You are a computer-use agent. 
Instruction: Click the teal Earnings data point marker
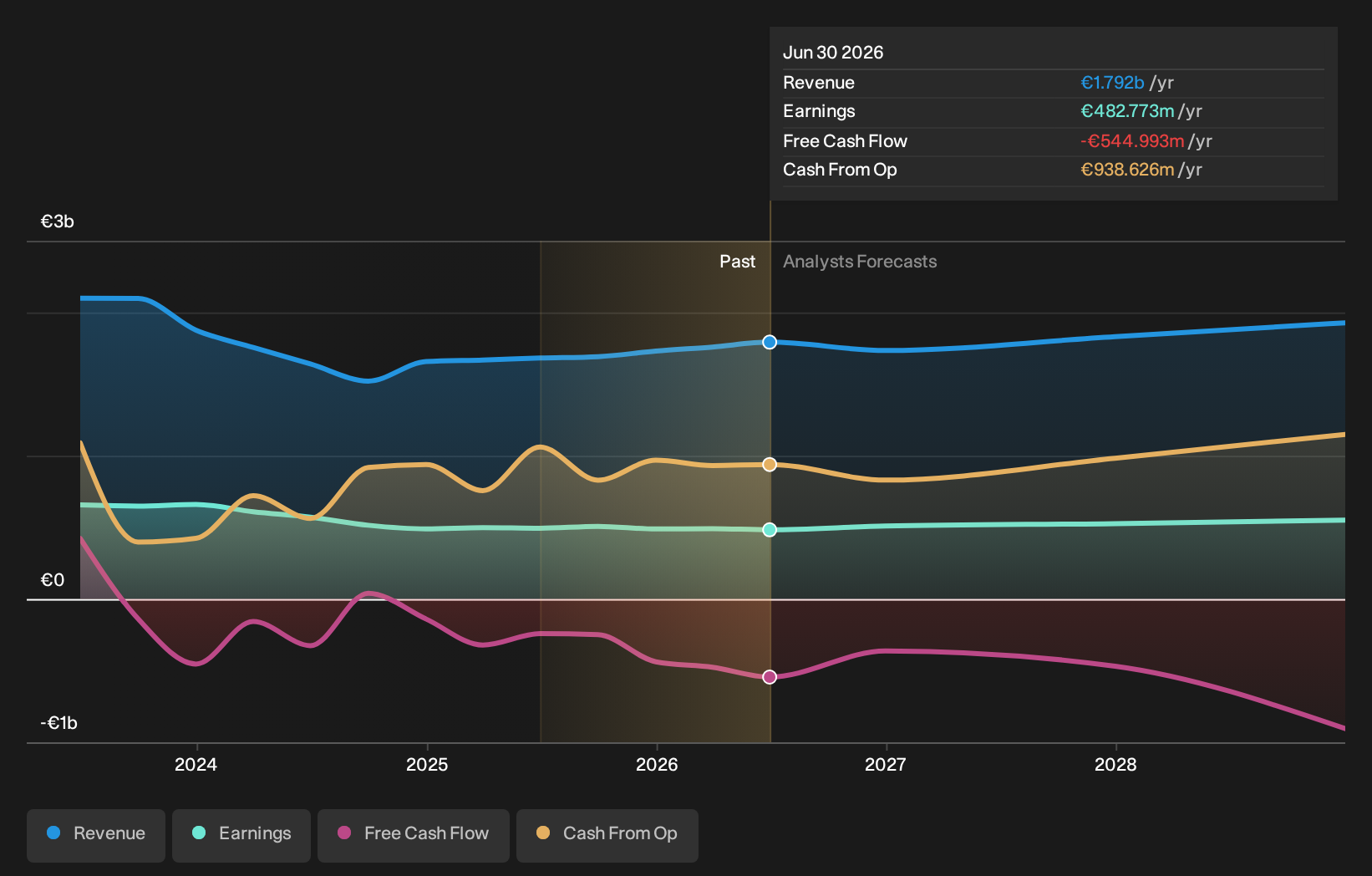[770, 529]
